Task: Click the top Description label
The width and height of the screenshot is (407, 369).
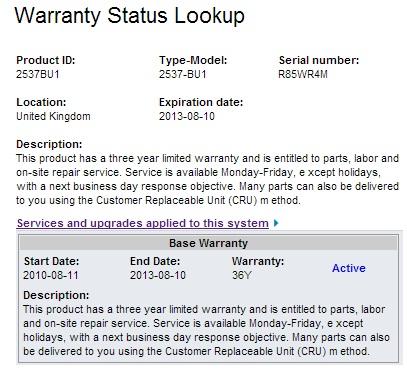Action: [x=49, y=144]
